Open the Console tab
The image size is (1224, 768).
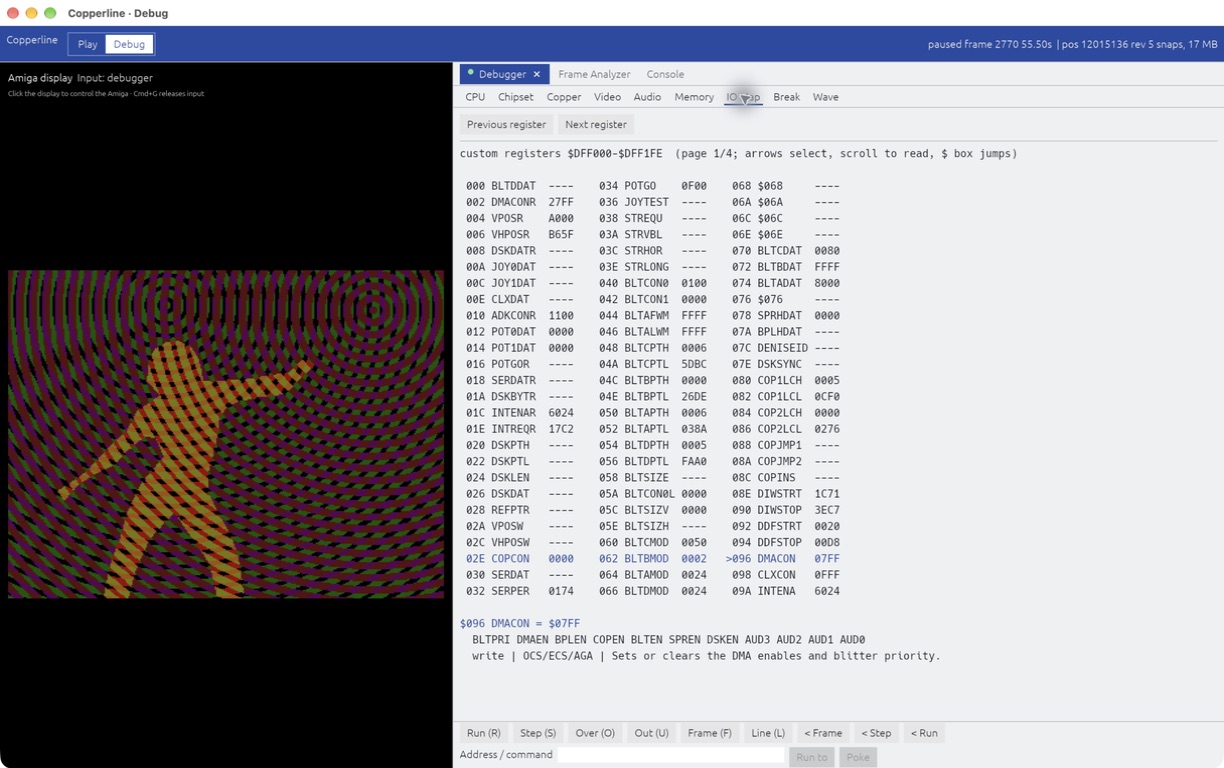[665, 74]
